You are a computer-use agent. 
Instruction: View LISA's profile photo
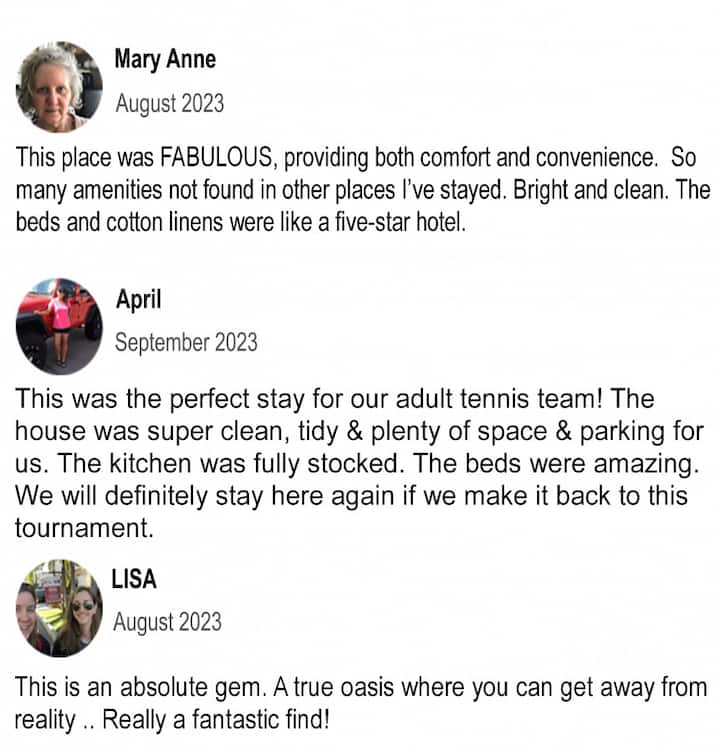[59, 607]
